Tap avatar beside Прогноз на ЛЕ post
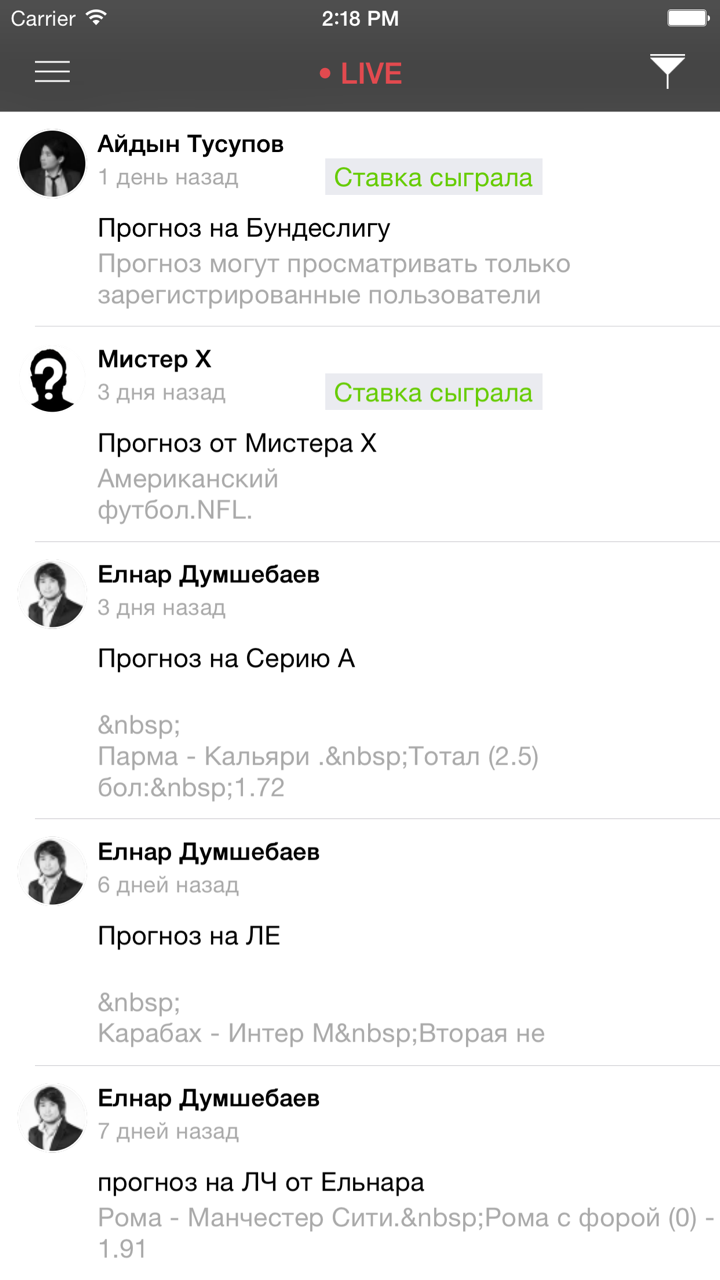Image resolution: width=720 pixels, height=1280 pixels. 52,871
